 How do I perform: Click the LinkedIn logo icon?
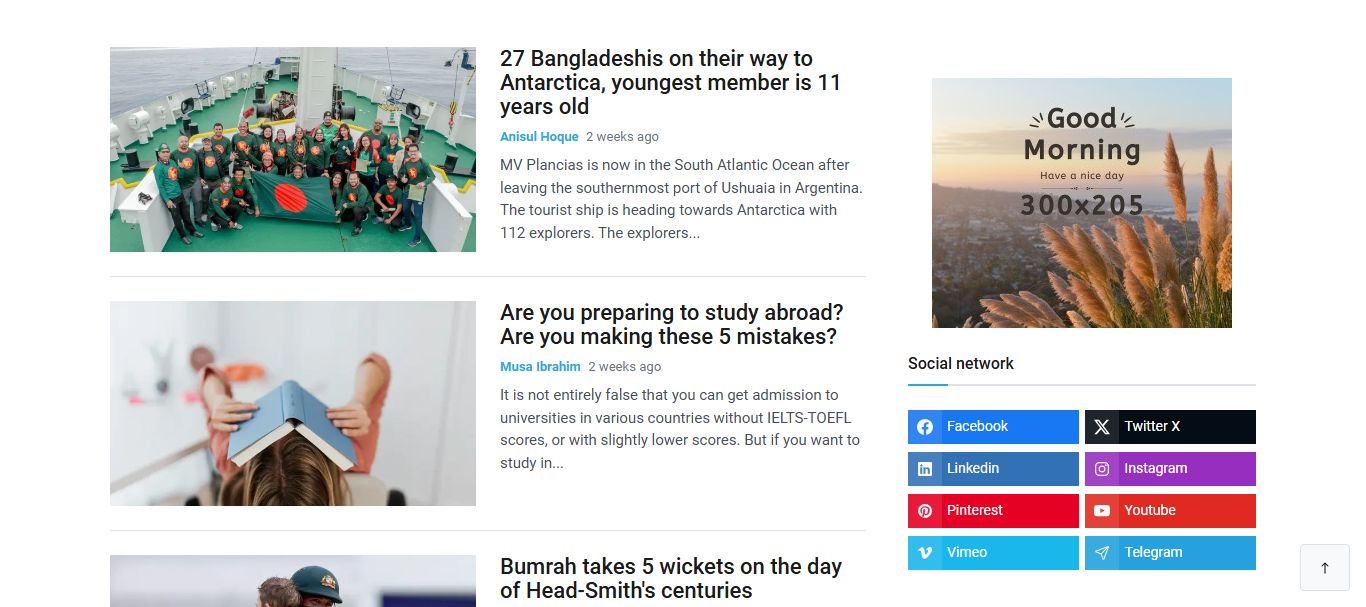click(925, 469)
